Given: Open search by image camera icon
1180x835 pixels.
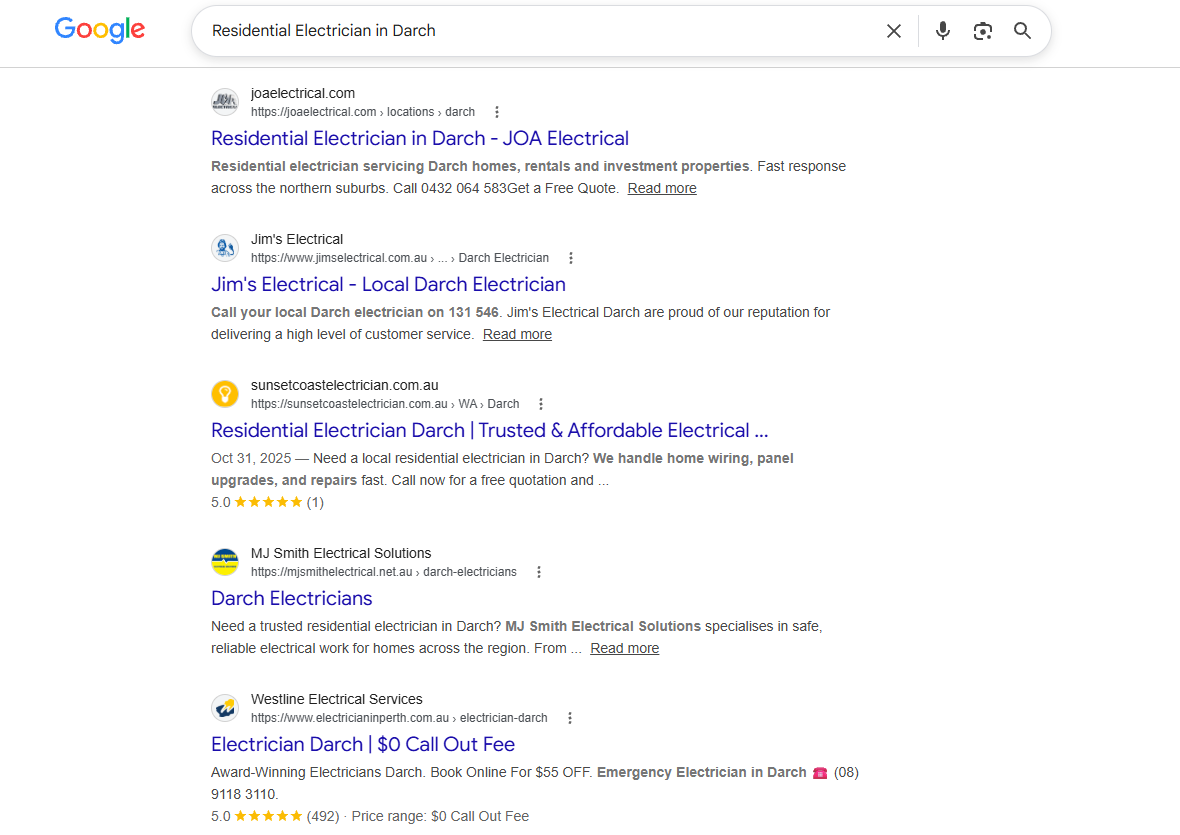Looking at the screenshot, I should coord(982,31).
